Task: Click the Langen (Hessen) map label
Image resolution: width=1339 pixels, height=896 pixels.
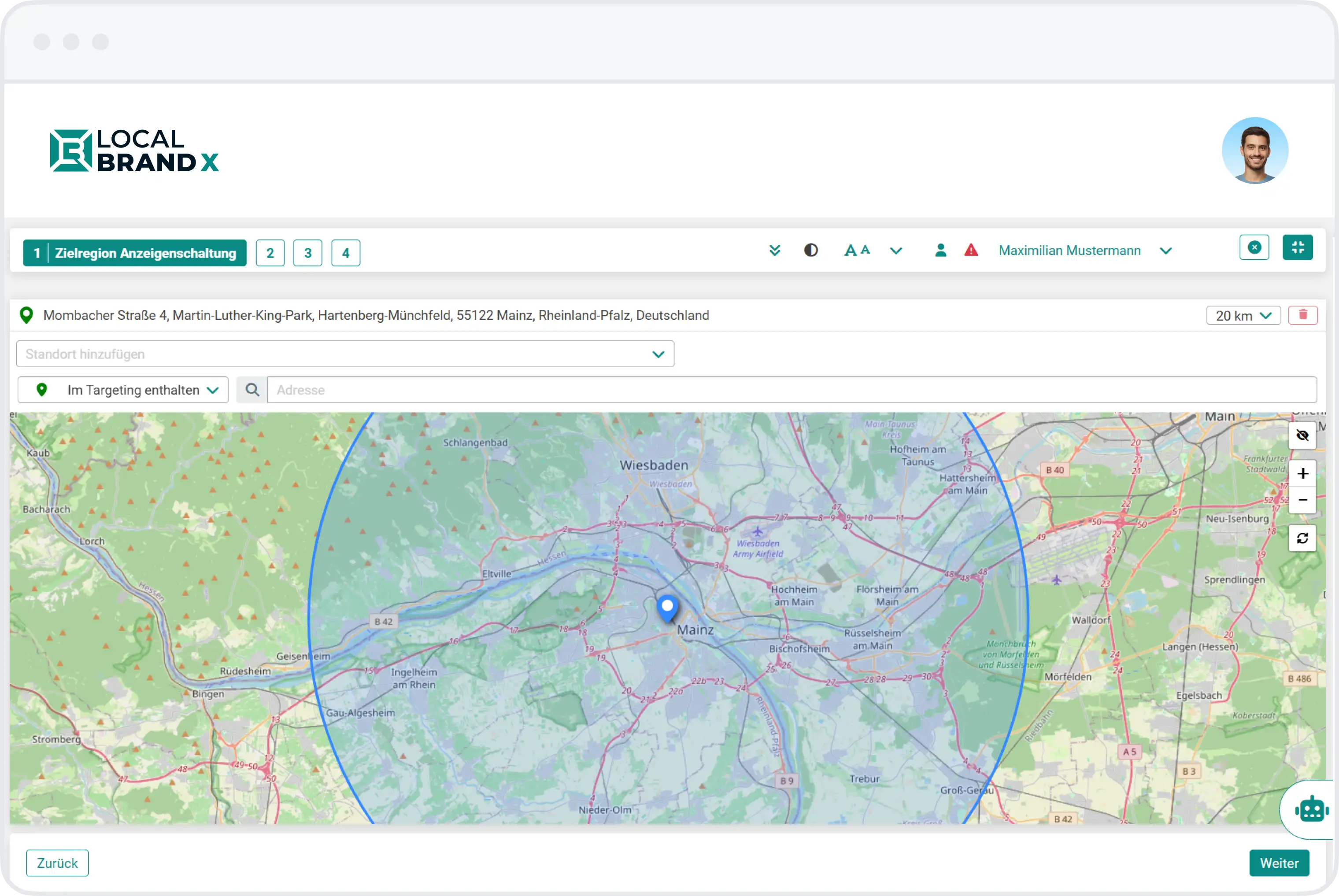Action: pyautogui.click(x=1200, y=647)
